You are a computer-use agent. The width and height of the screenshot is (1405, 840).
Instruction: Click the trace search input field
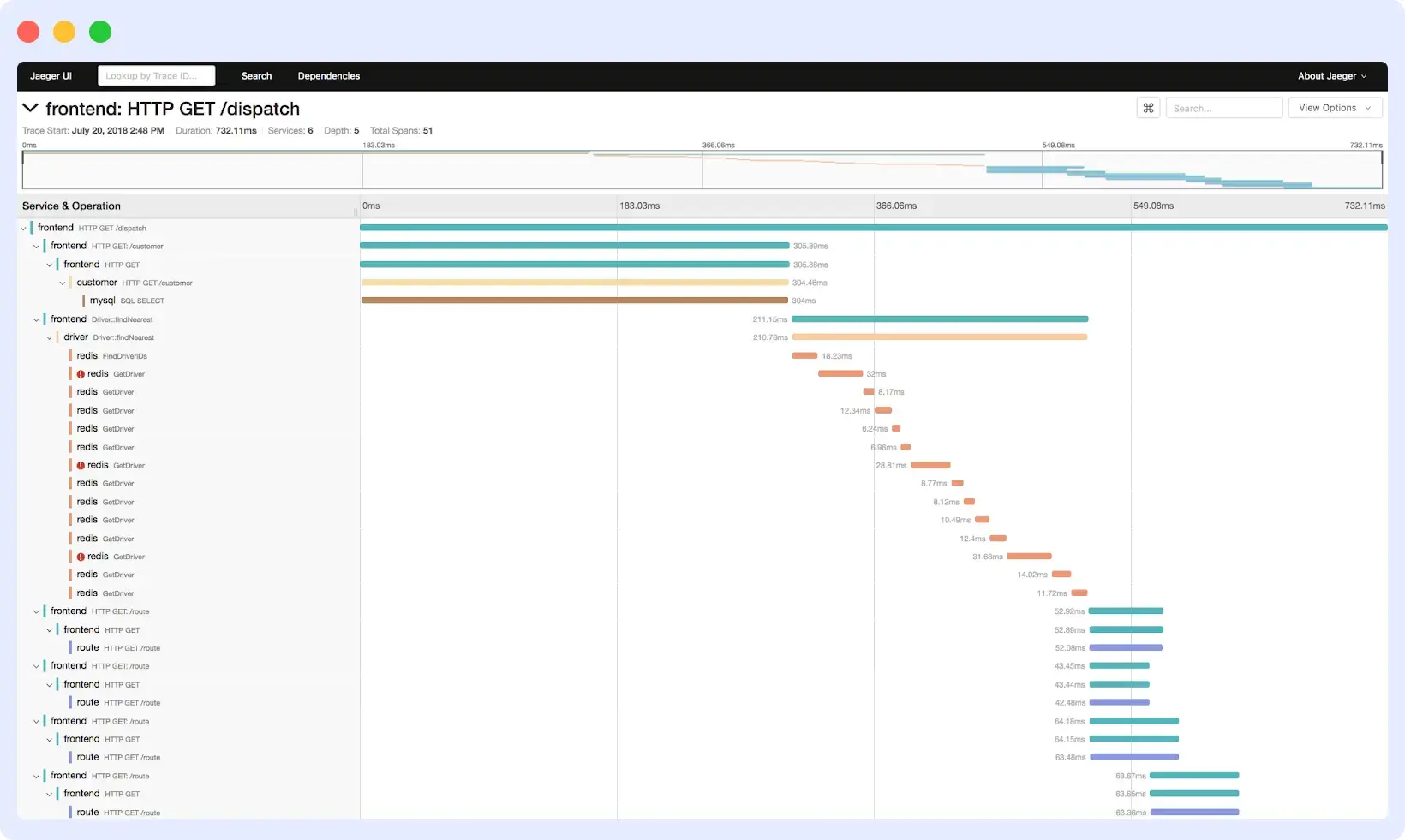click(x=1223, y=107)
